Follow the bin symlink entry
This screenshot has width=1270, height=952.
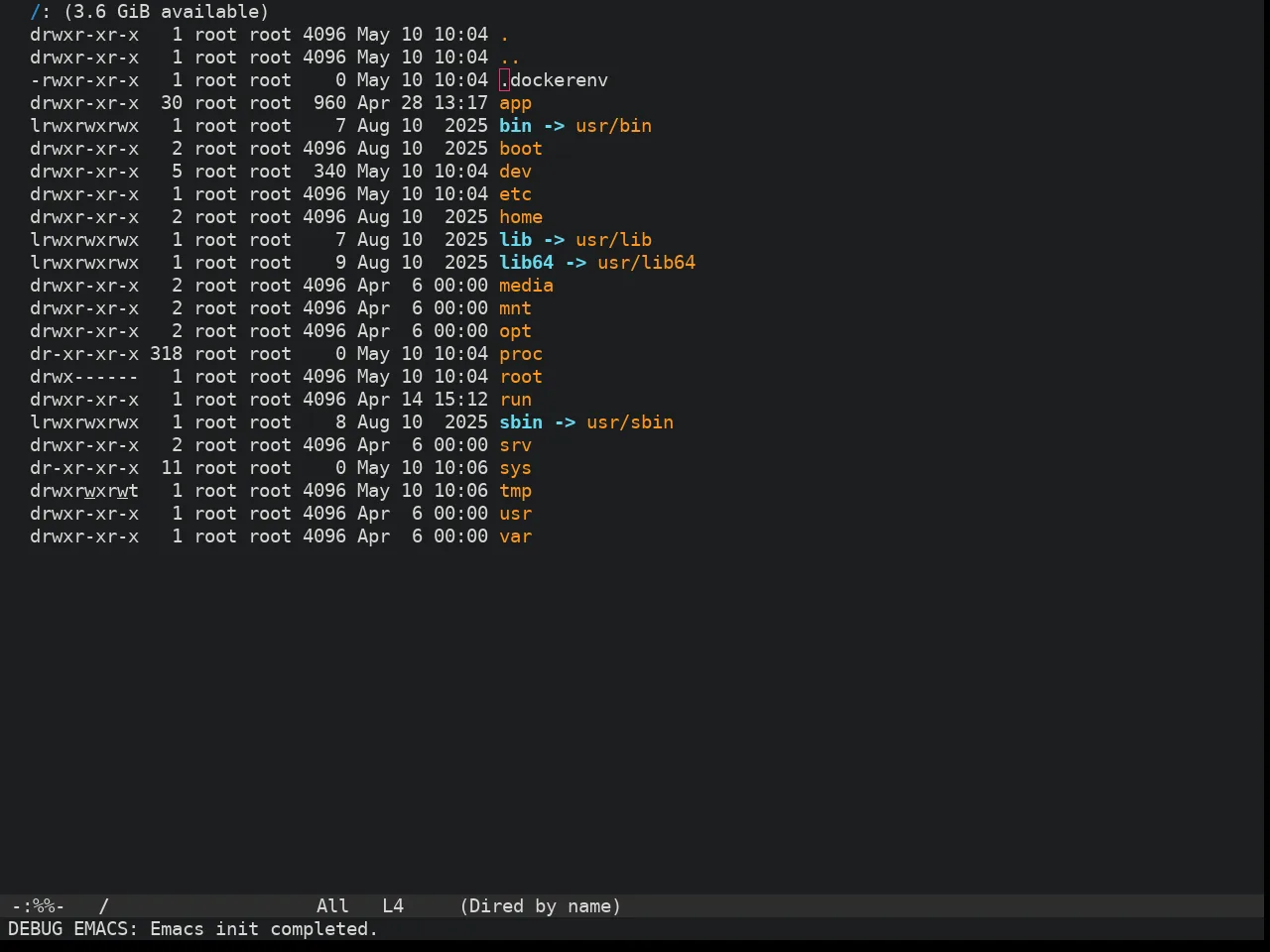click(x=515, y=126)
